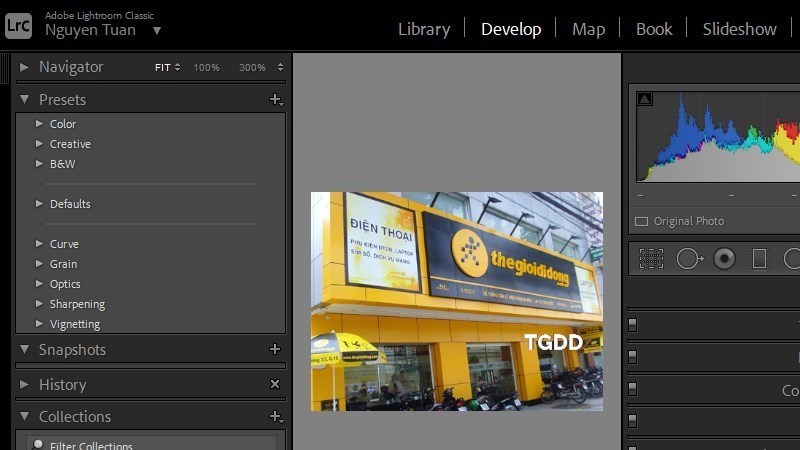The image size is (800, 450).
Task: Collapse the Presets panel
Action: click(x=24, y=99)
